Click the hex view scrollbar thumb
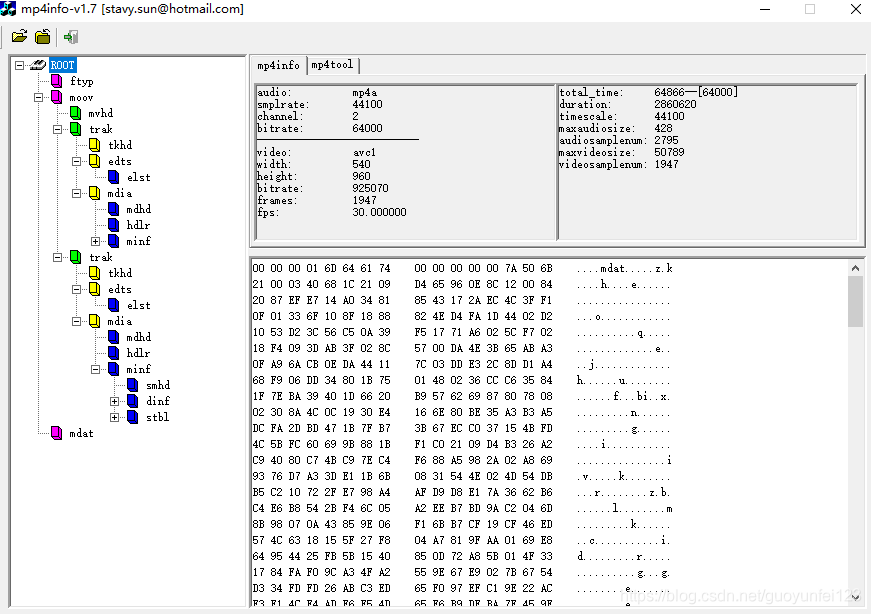 [x=855, y=301]
